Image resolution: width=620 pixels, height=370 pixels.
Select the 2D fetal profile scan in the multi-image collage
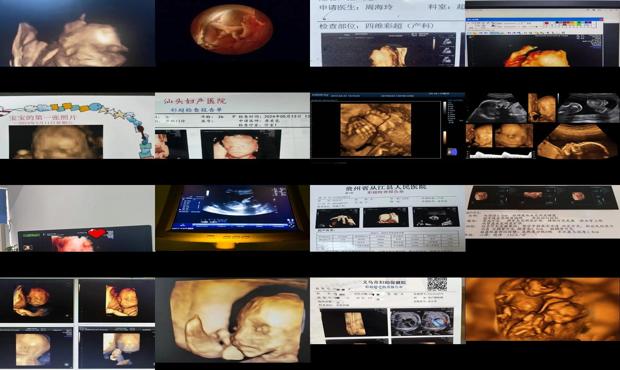tap(496, 108)
